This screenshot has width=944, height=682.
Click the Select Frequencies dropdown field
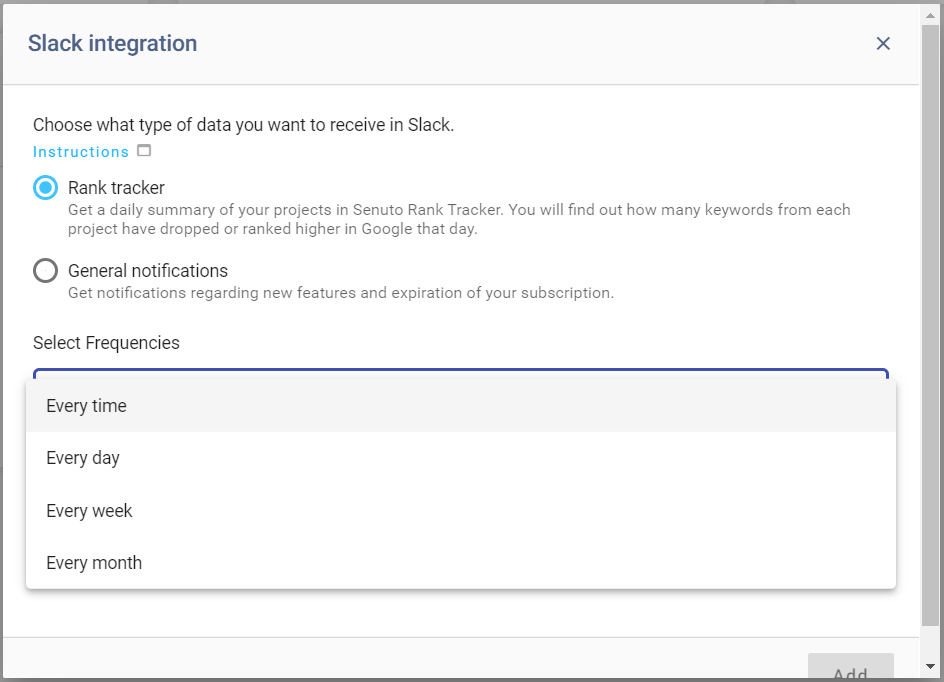[x=461, y=373]
